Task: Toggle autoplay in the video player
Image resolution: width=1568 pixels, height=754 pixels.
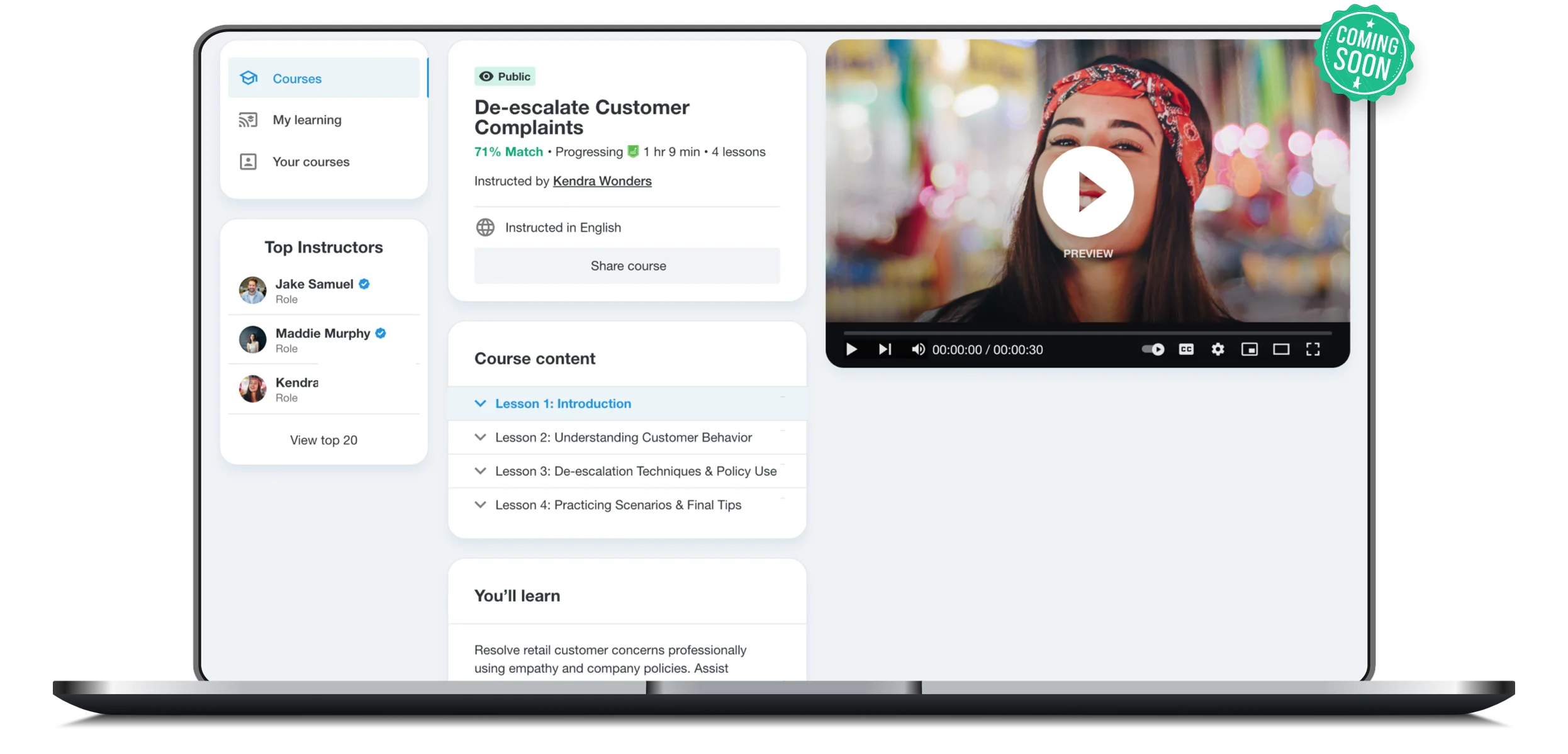Action: pos(1153,349)
